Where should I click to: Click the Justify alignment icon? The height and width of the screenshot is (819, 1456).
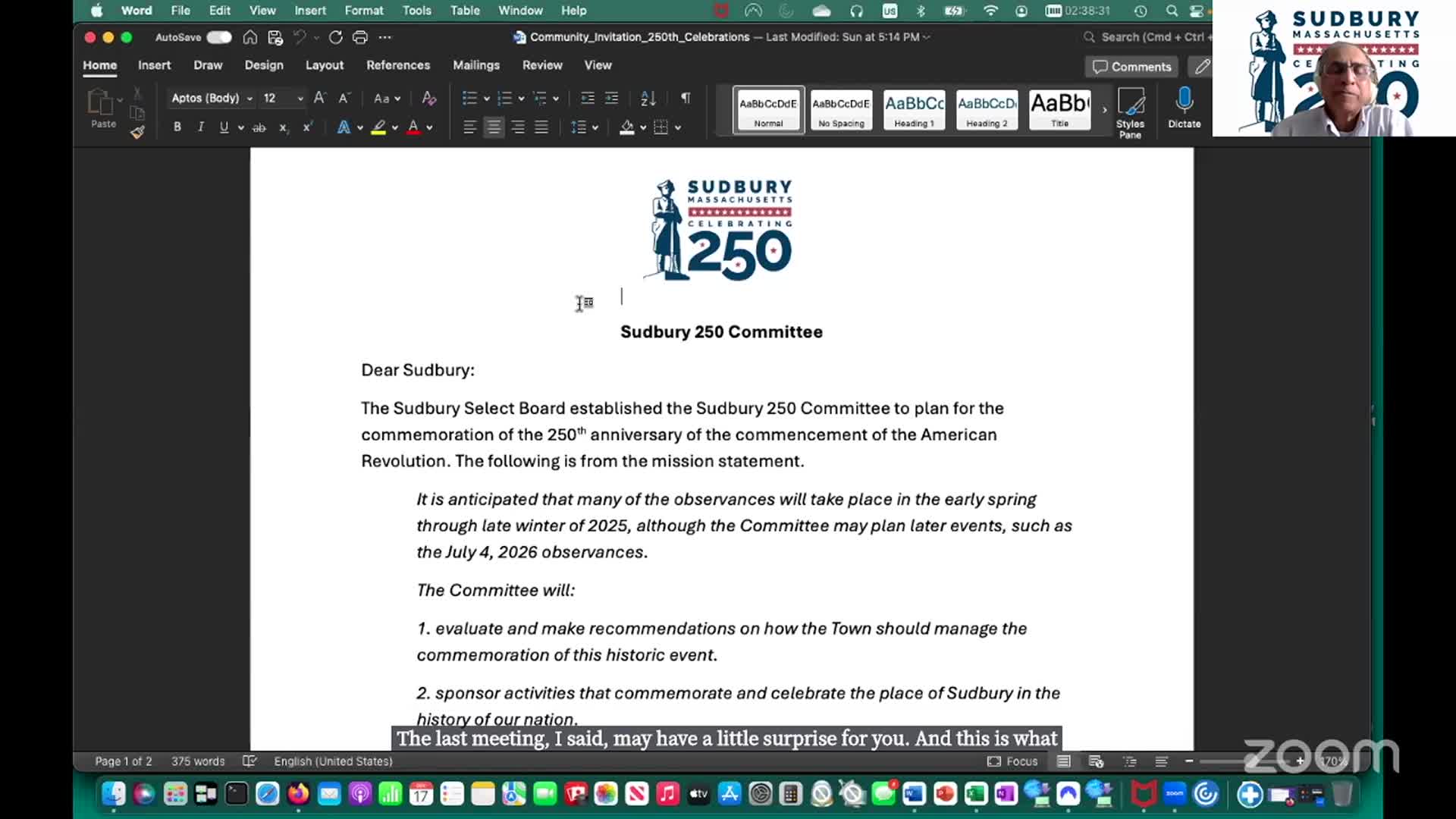[x=541, y=127]
